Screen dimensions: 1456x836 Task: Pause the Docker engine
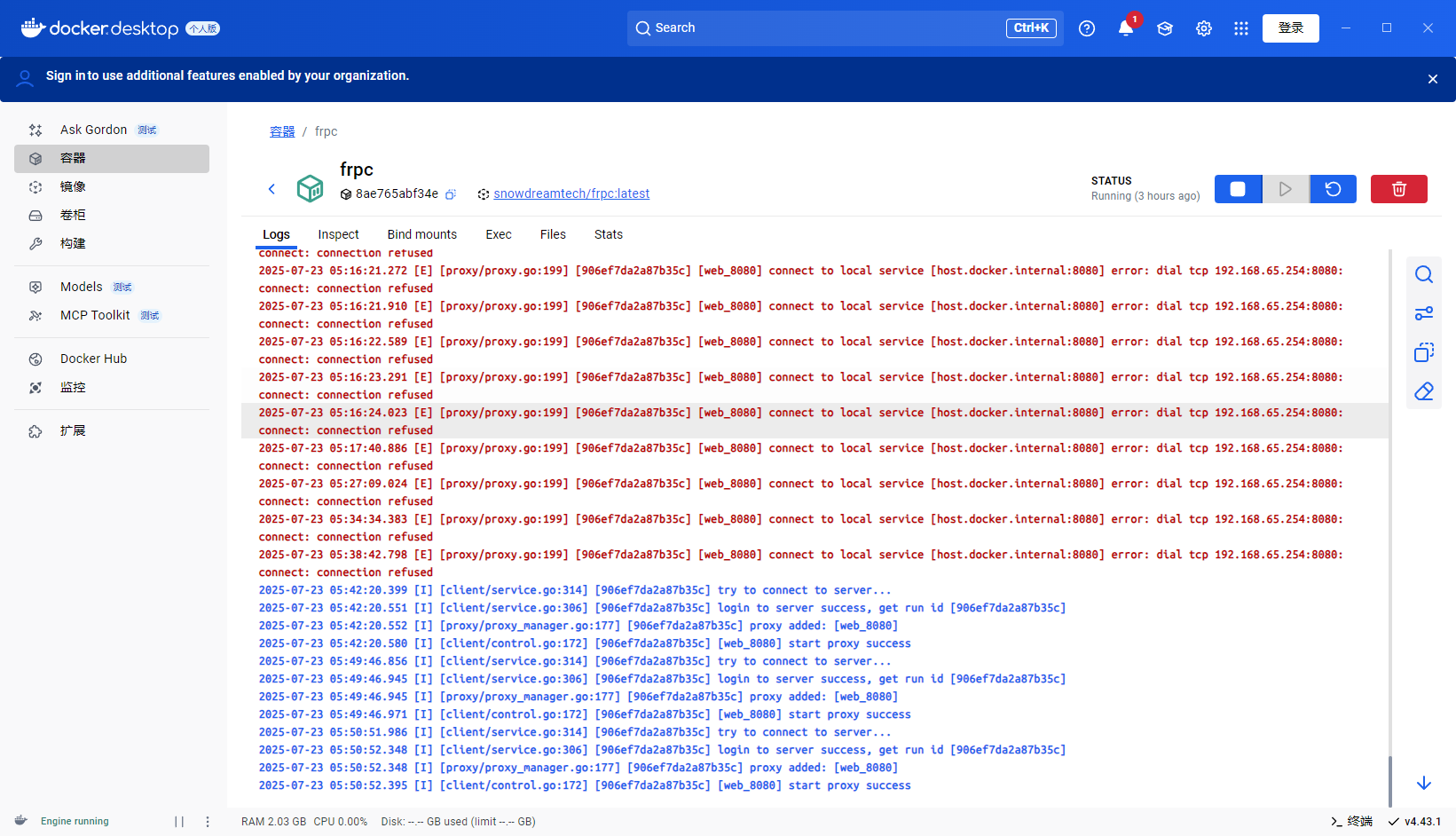(x=179, y=822)
